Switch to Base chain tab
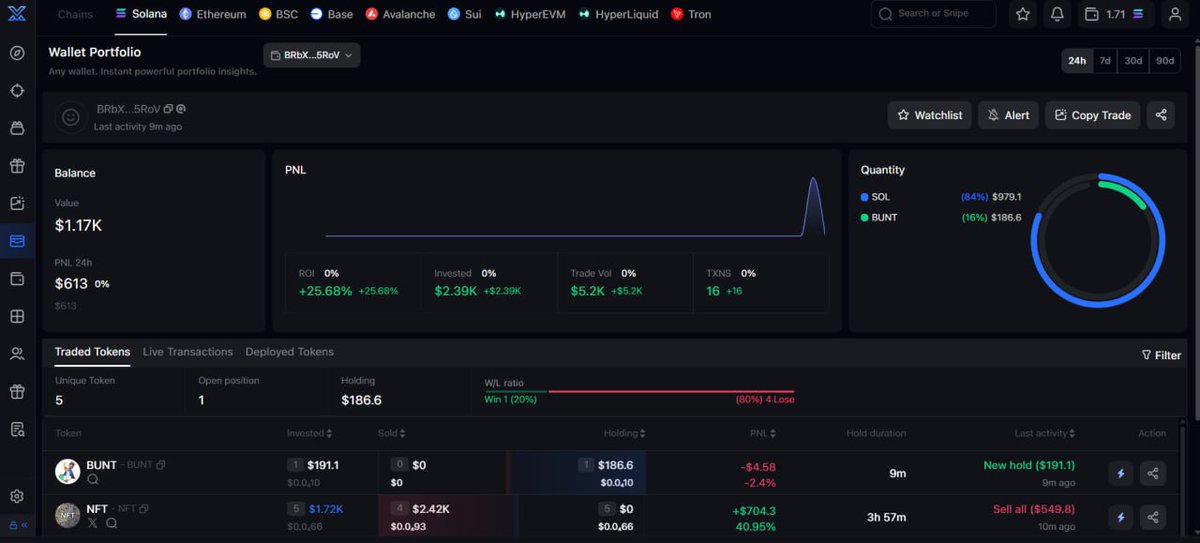Screen dimensions: 1200x543 (x=332, y=14)
